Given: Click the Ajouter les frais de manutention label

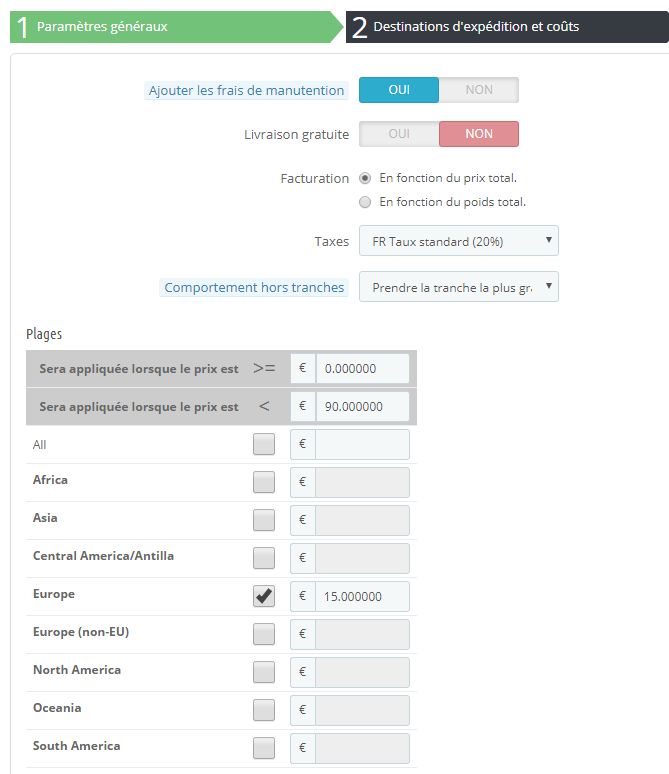Looking at the screenshot, I should 246,90.
